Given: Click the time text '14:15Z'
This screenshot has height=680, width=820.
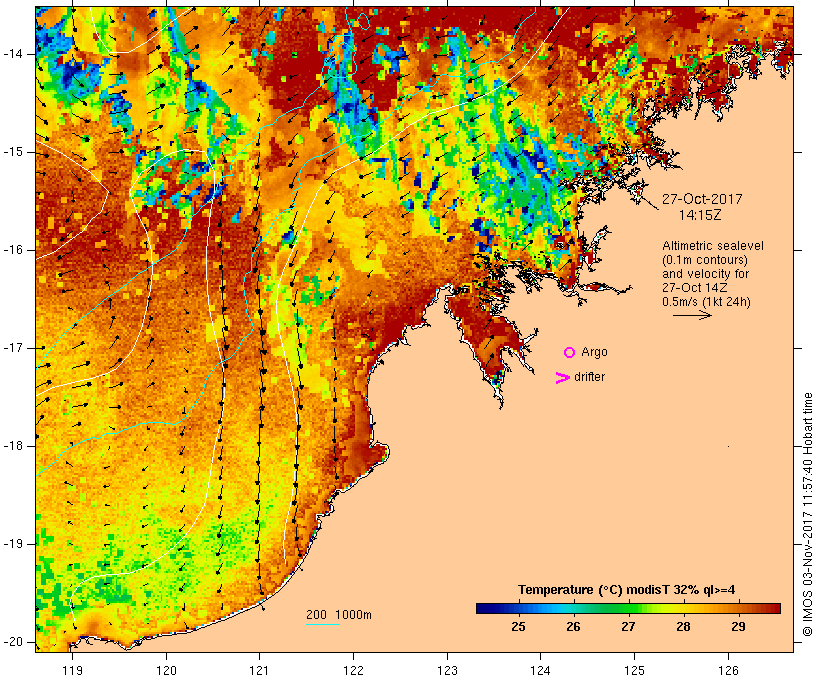Looking at the screenshot, I should (700, 215).
